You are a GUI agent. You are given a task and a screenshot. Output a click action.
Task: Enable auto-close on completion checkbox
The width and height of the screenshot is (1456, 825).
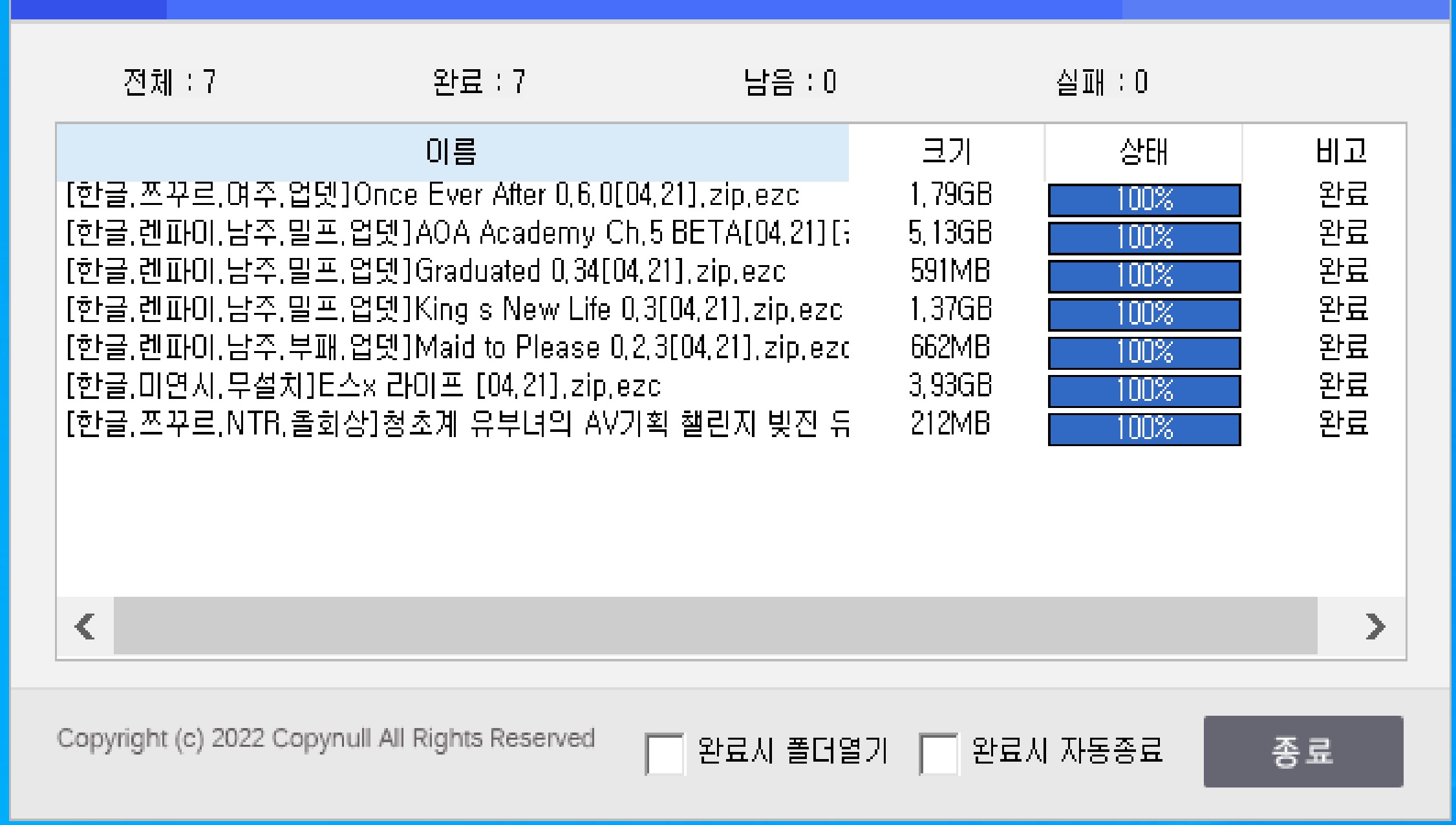tap(938, 753)
